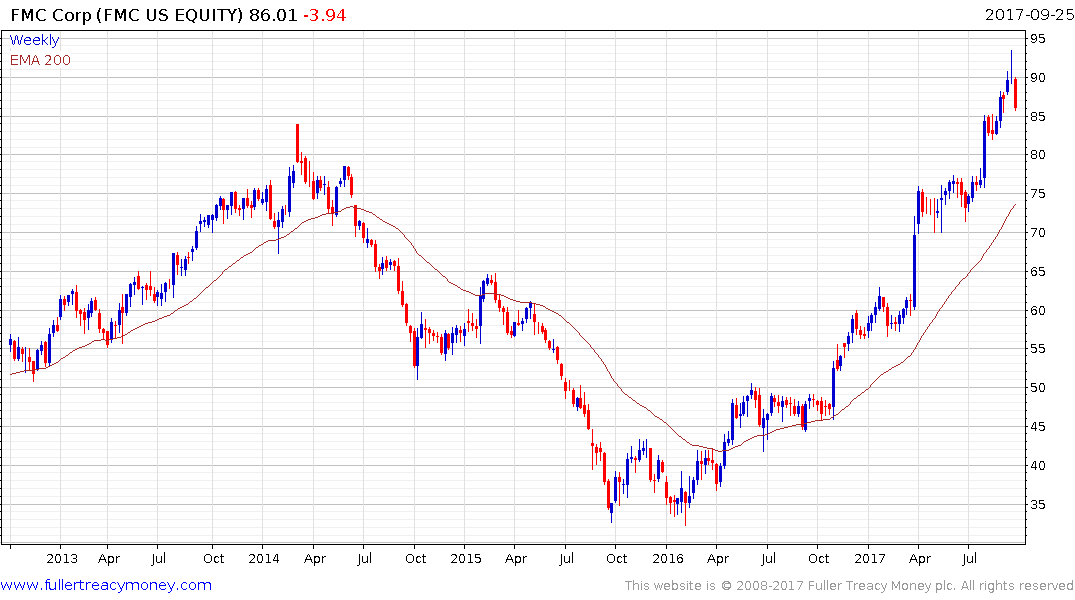Click the tall blue March 2017 breakout candle

(x=915, y=264)
